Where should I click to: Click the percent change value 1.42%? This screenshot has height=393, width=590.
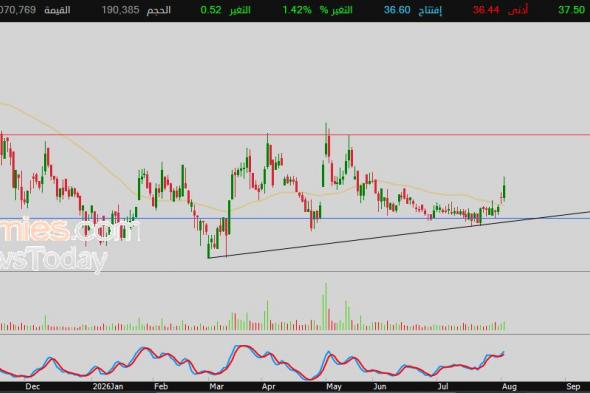tap(297, 10)
